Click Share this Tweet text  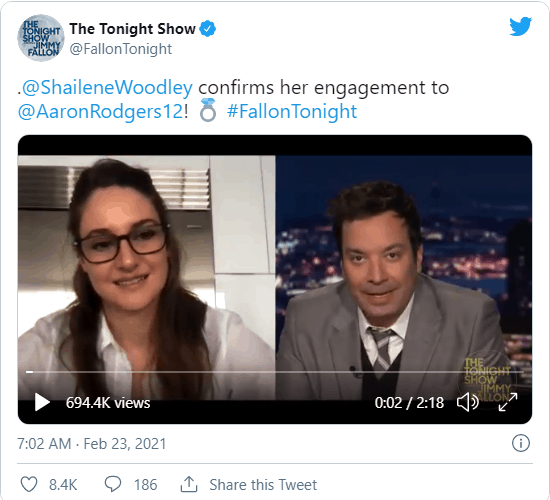[x=263, y=485]
